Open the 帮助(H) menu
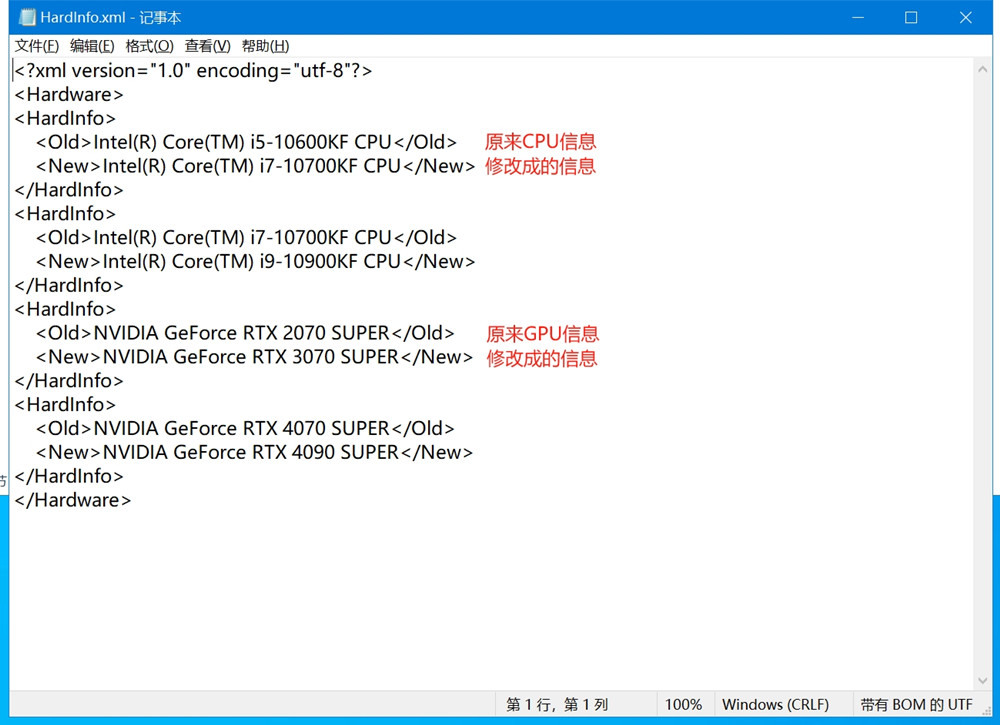 265,46
